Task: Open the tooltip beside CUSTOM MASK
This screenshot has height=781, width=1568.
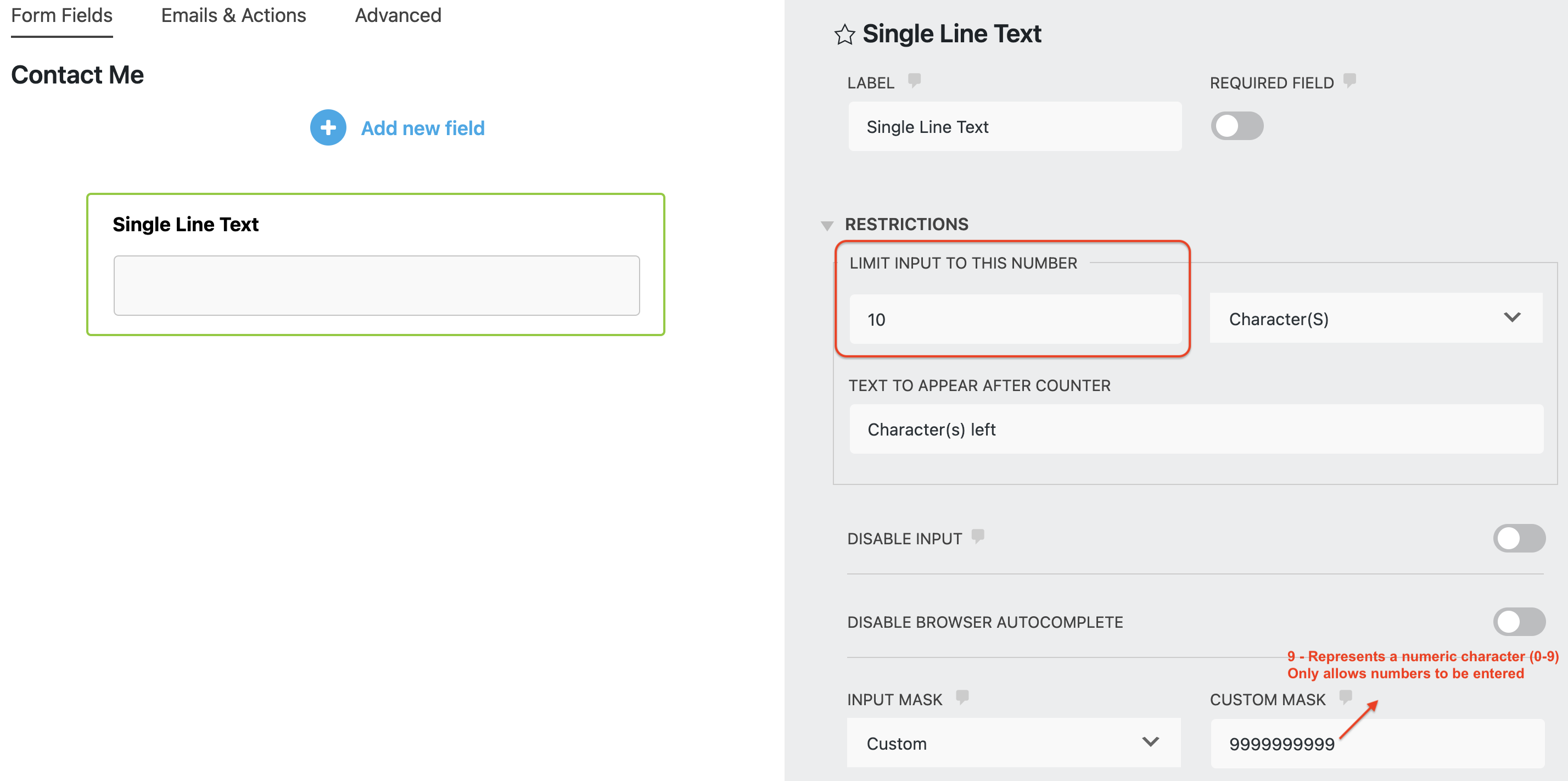Action: pyautogui.click(x=1345, y=698)
